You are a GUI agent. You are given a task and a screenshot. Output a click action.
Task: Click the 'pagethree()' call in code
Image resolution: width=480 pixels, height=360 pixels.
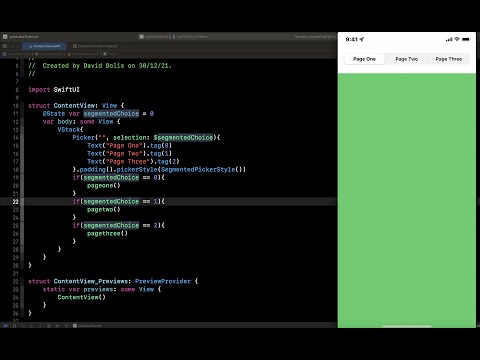tap(107, 234)
